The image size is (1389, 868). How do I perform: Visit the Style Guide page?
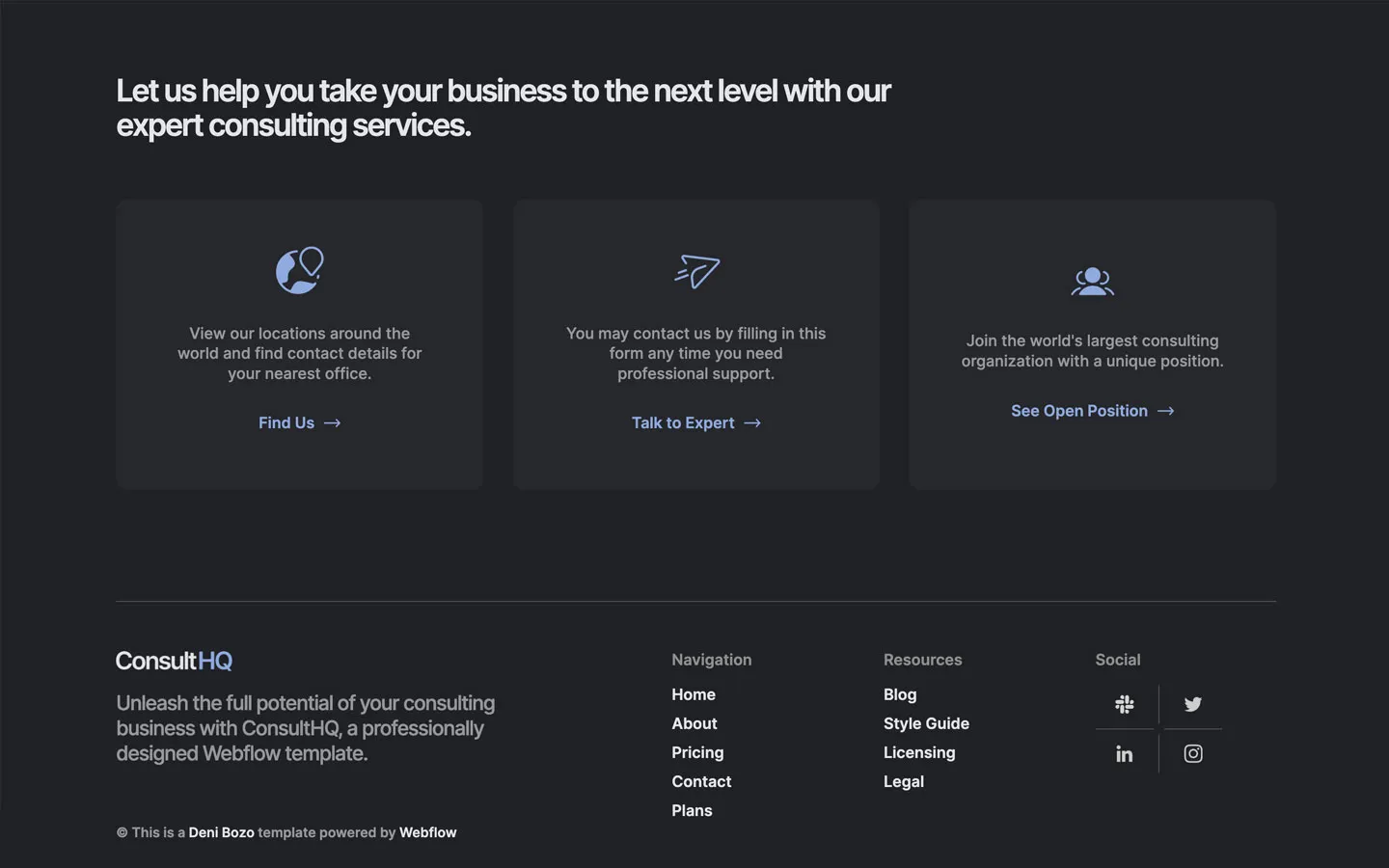point(926,723)
